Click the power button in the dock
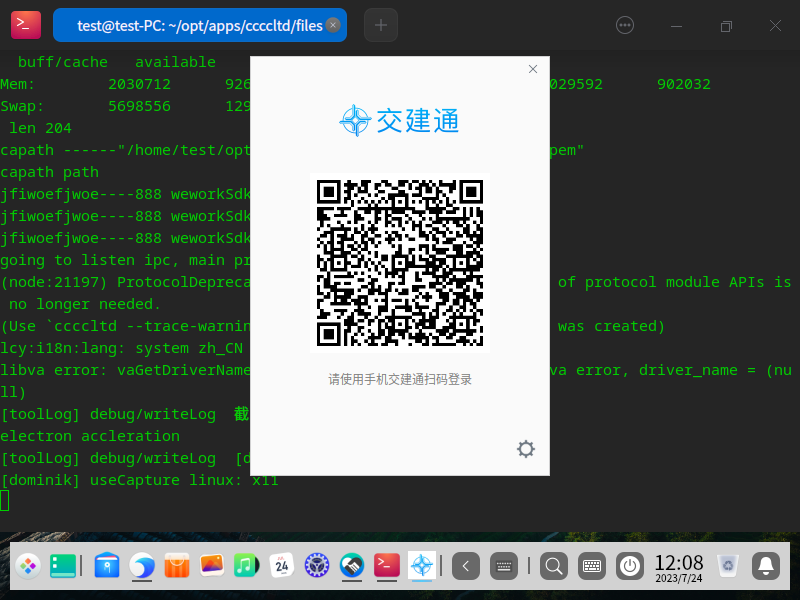Viewport: 800px width, 600px height. pos(630,566)
